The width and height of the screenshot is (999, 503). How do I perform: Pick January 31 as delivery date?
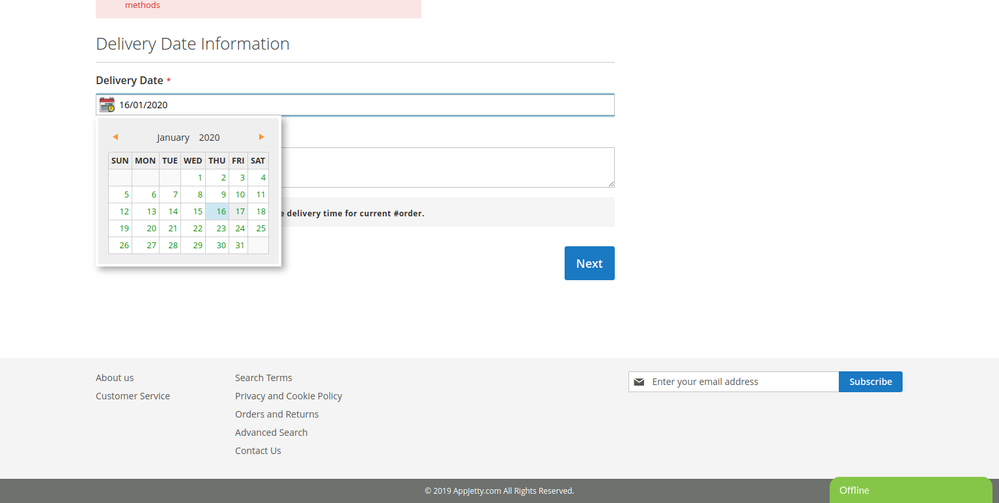click(x=239, y=245)
